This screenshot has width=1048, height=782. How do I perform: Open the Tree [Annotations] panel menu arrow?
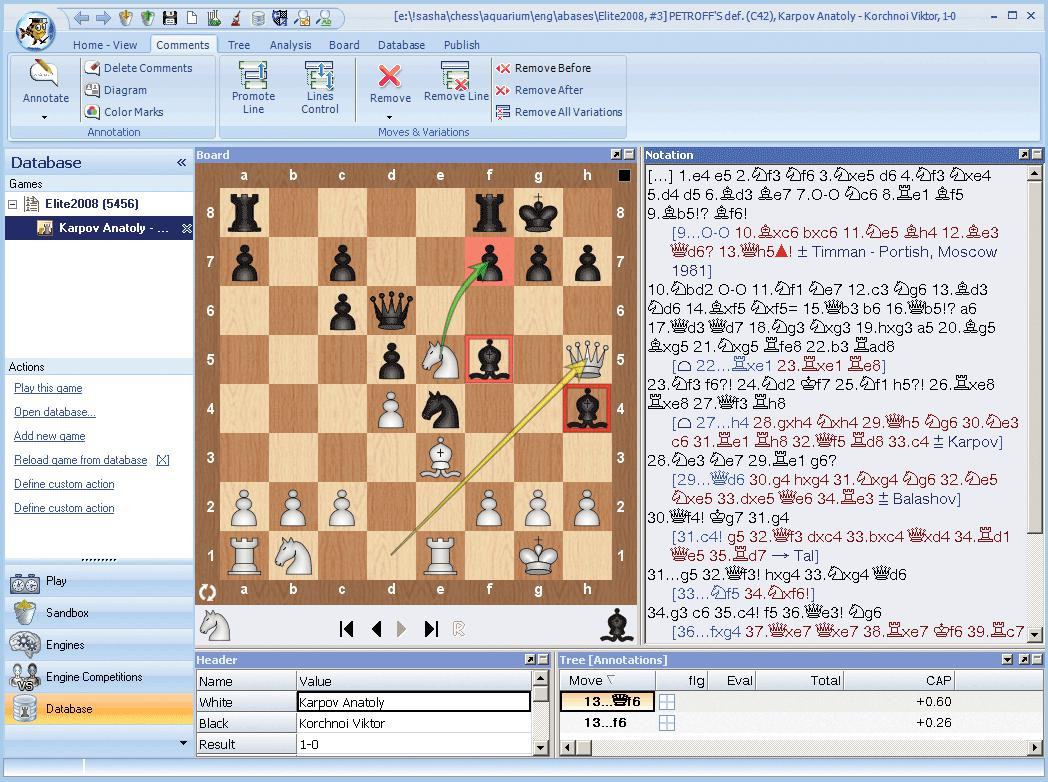tap(1007, 660)
